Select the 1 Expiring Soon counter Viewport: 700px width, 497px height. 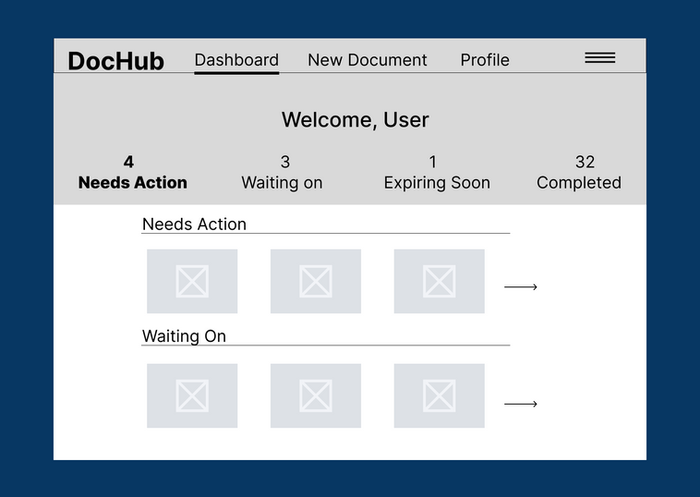437,172
